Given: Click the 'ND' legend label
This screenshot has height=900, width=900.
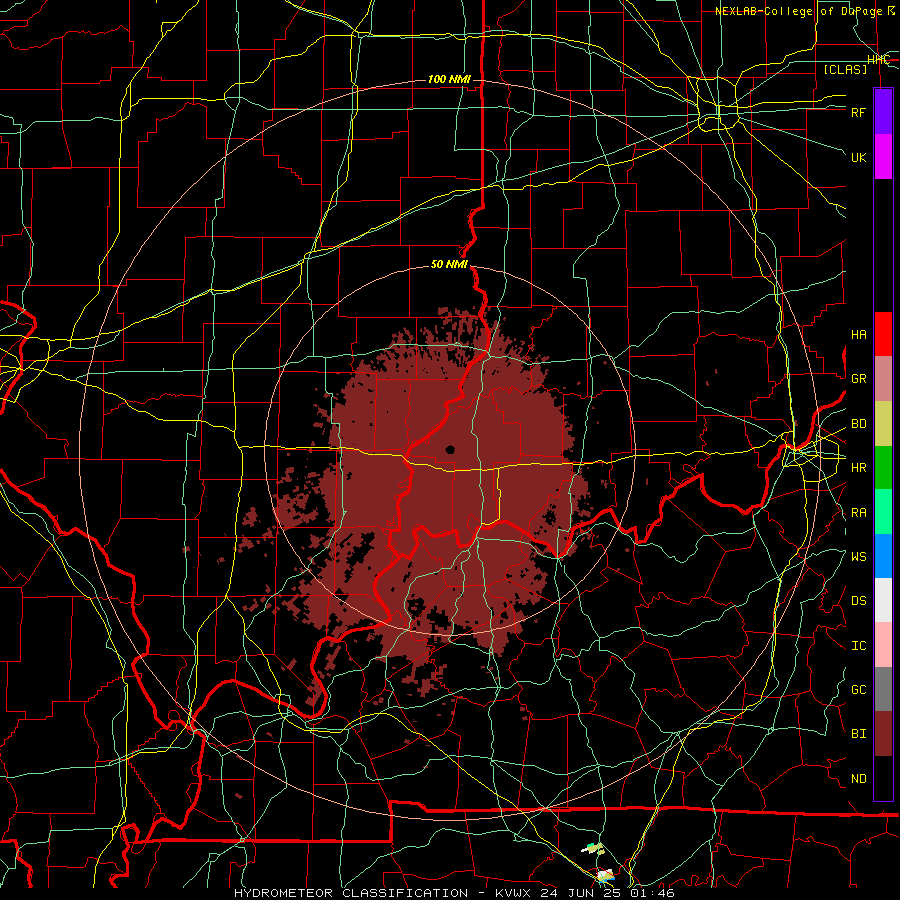Looking at the screenshot, I should click(x=858, y=779).
